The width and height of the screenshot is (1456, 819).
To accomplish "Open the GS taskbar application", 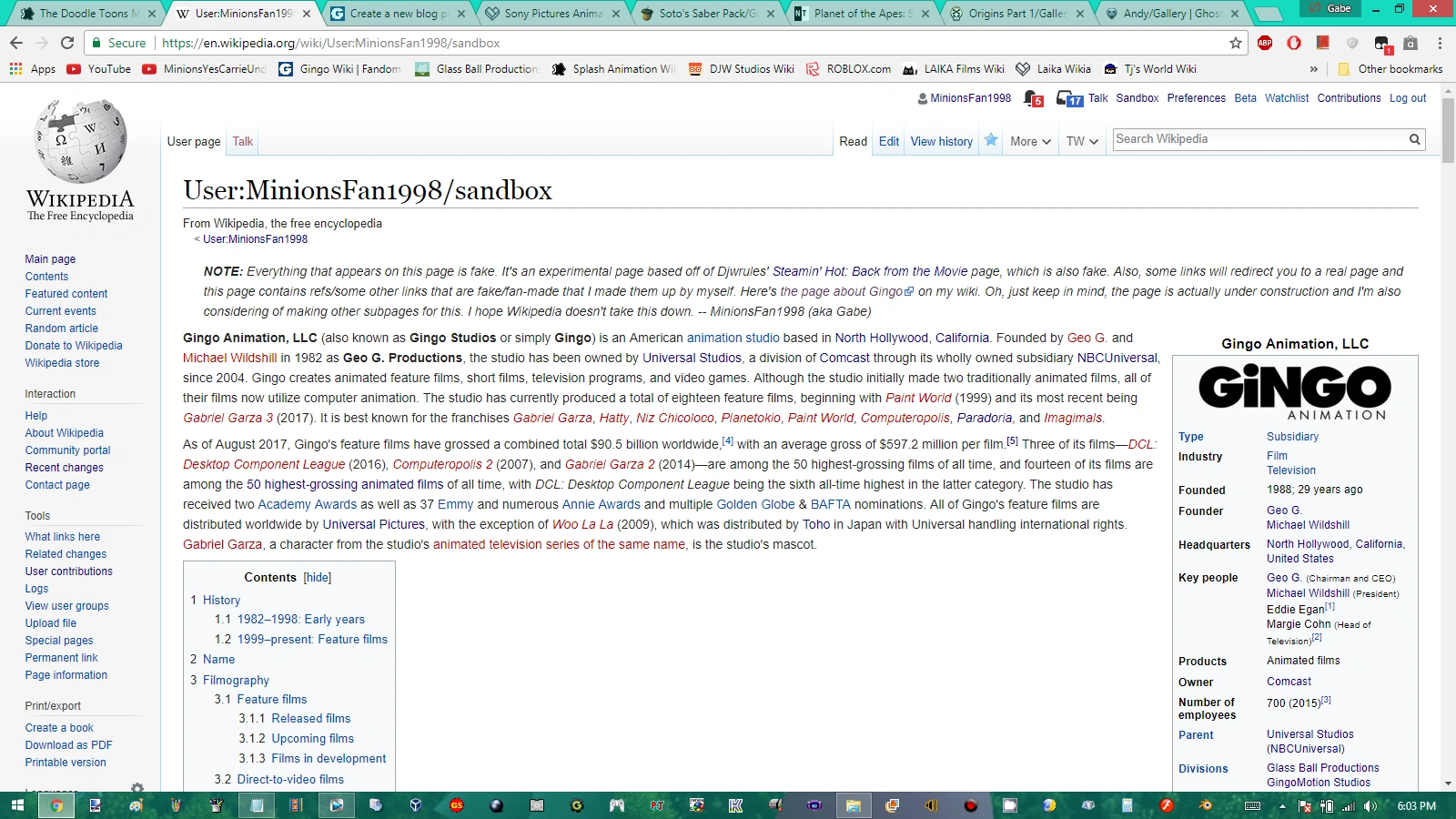I will point(457,805).
